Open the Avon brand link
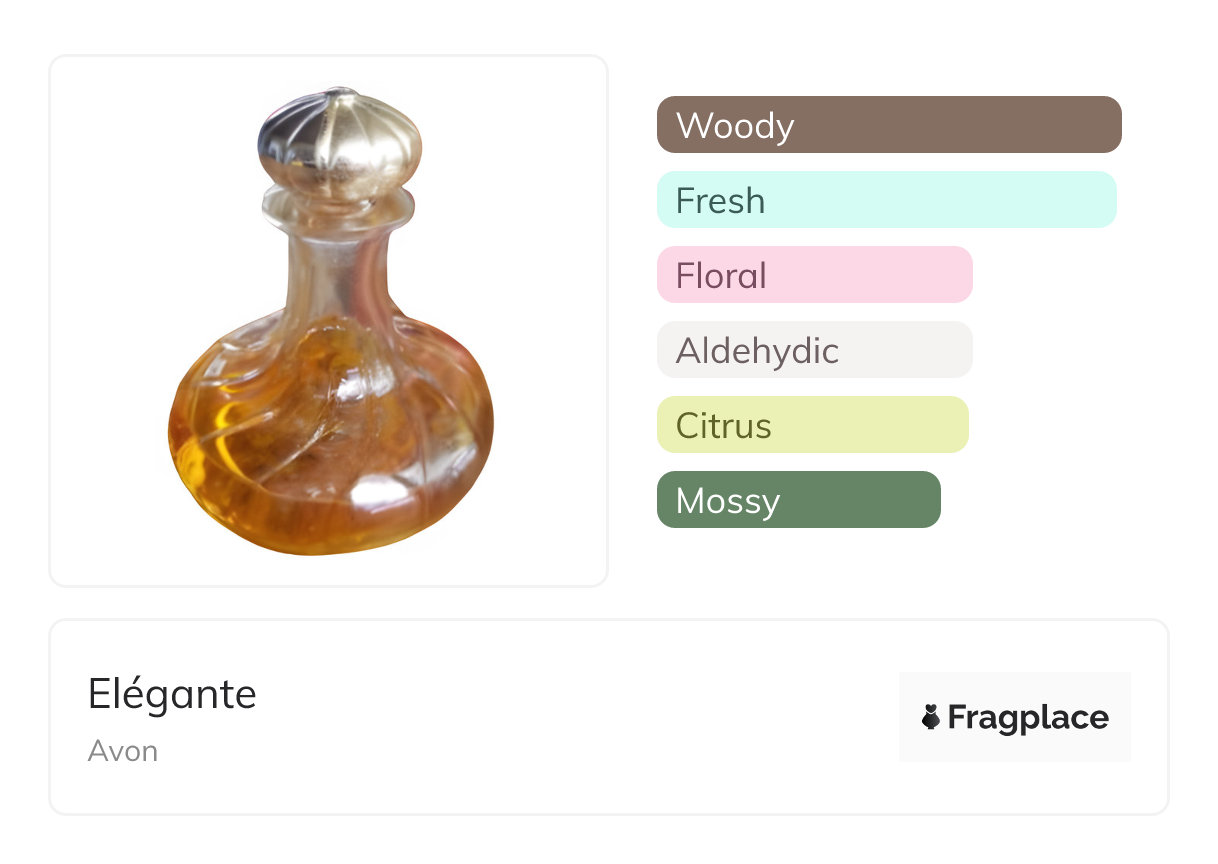Screen dimensions: 1218x864 123,751
